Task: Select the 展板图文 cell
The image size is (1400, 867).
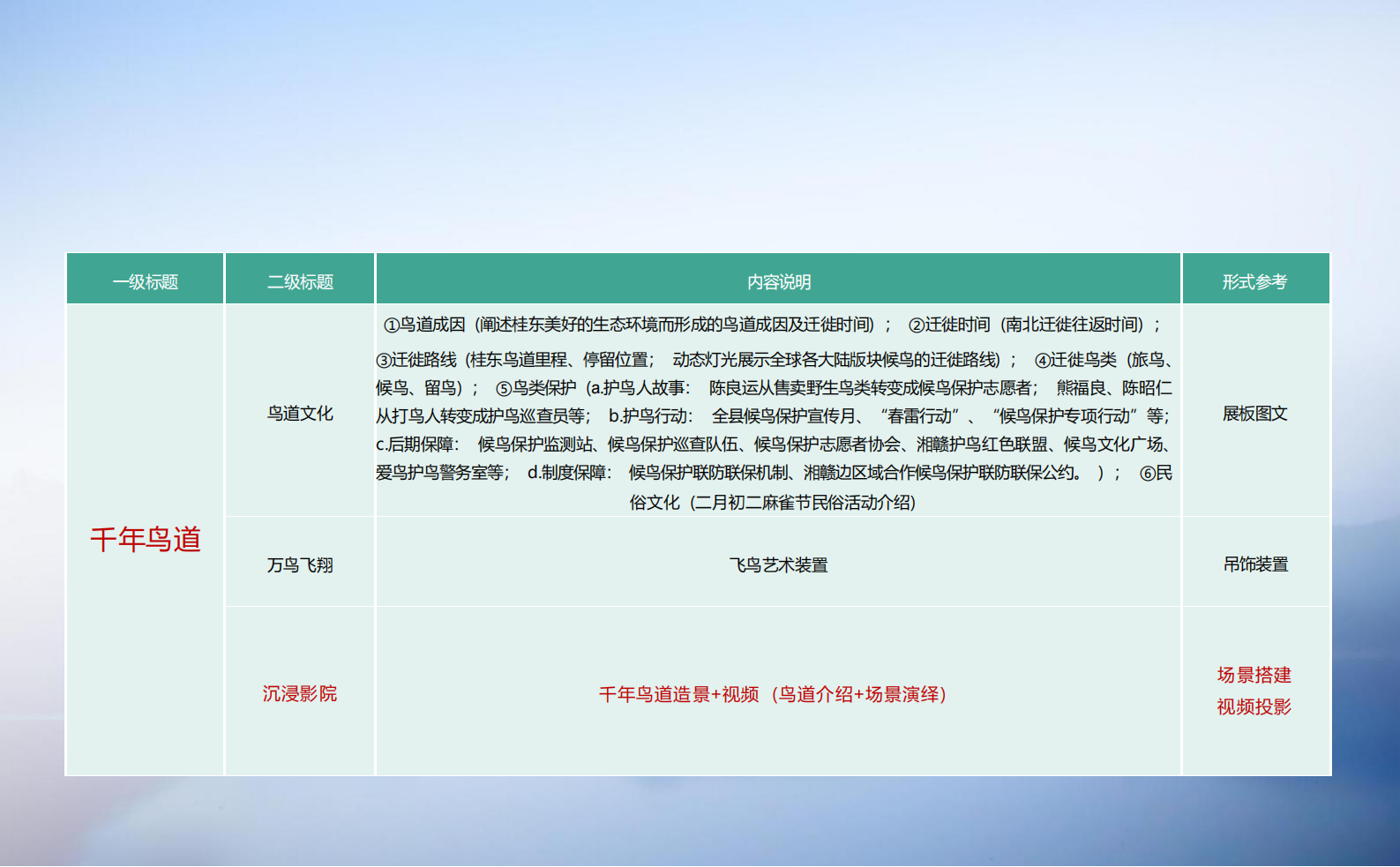Action: (x=1255, y=413)
